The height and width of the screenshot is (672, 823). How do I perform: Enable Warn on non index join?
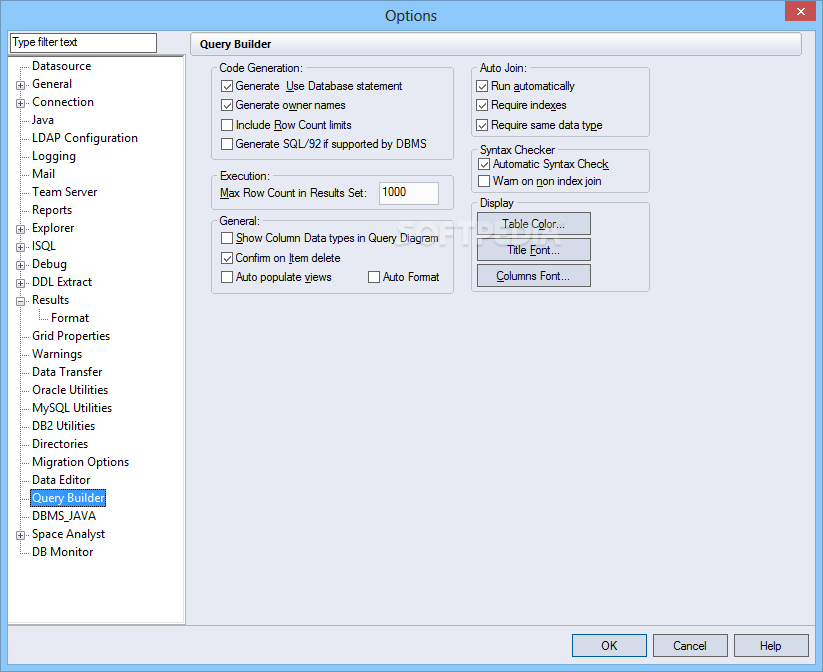(484, 181)
